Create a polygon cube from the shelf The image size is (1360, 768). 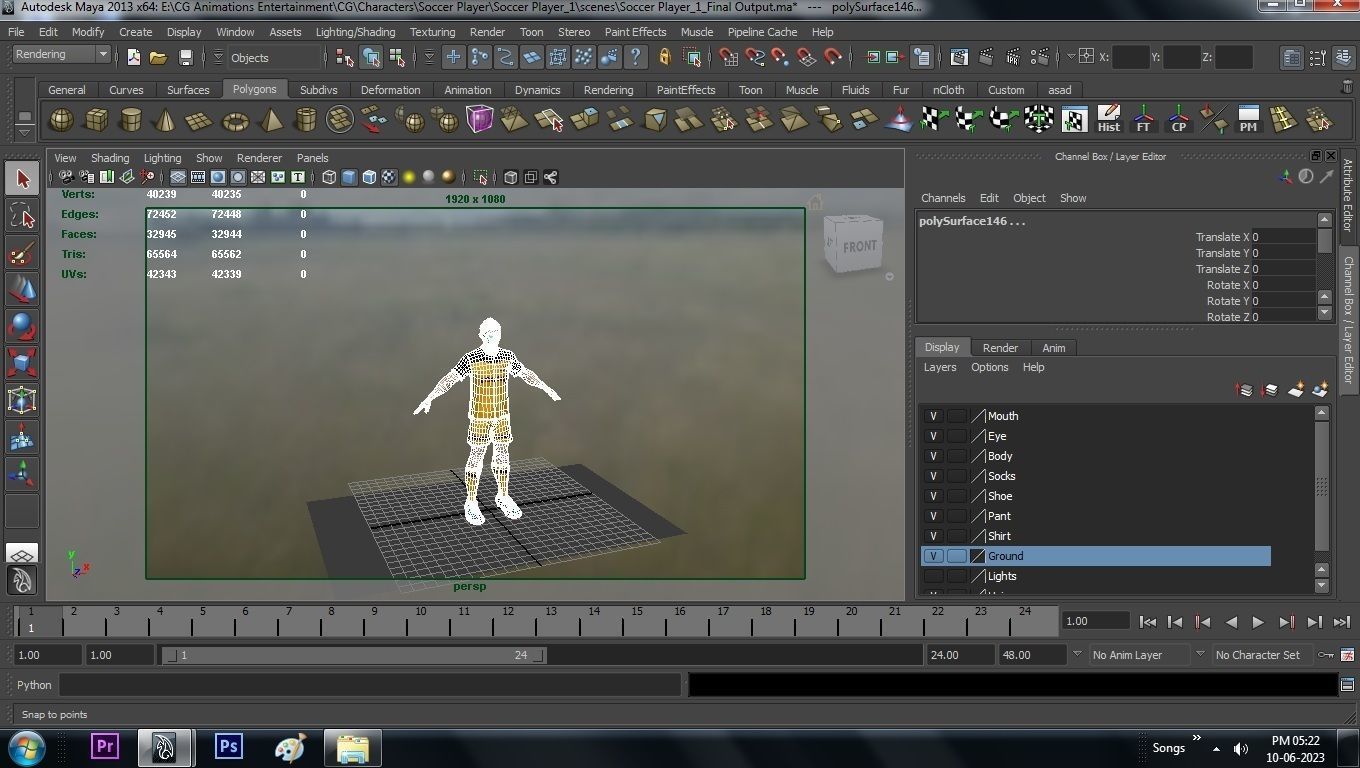[x=96, y=121]
